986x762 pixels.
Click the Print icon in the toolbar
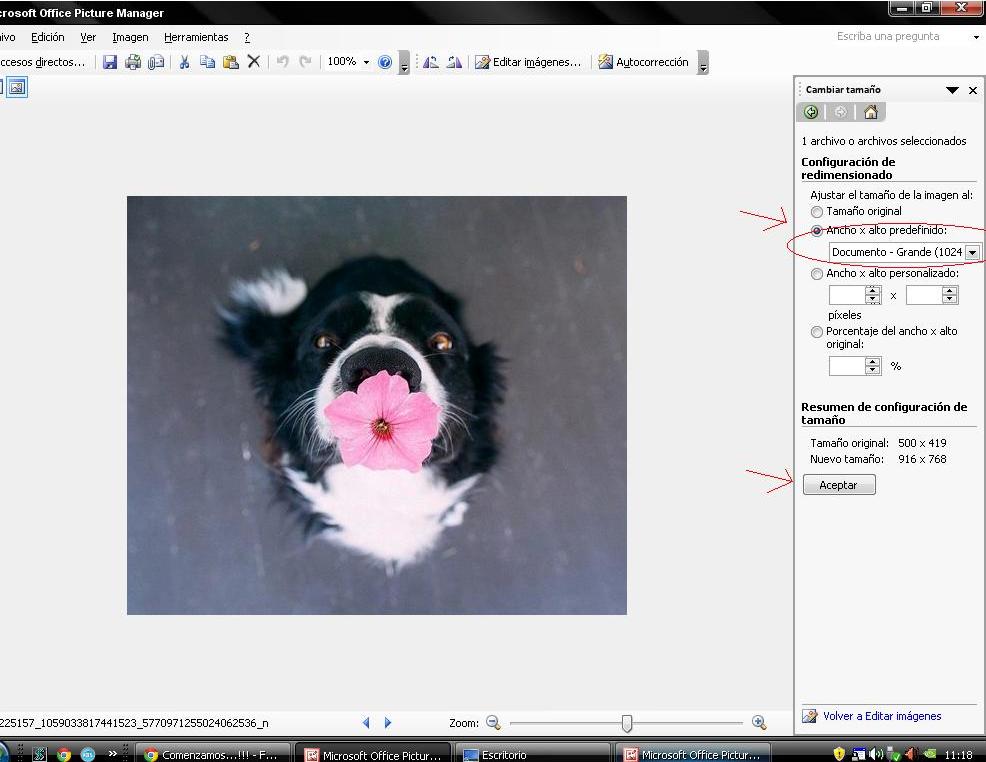[133, 62]
